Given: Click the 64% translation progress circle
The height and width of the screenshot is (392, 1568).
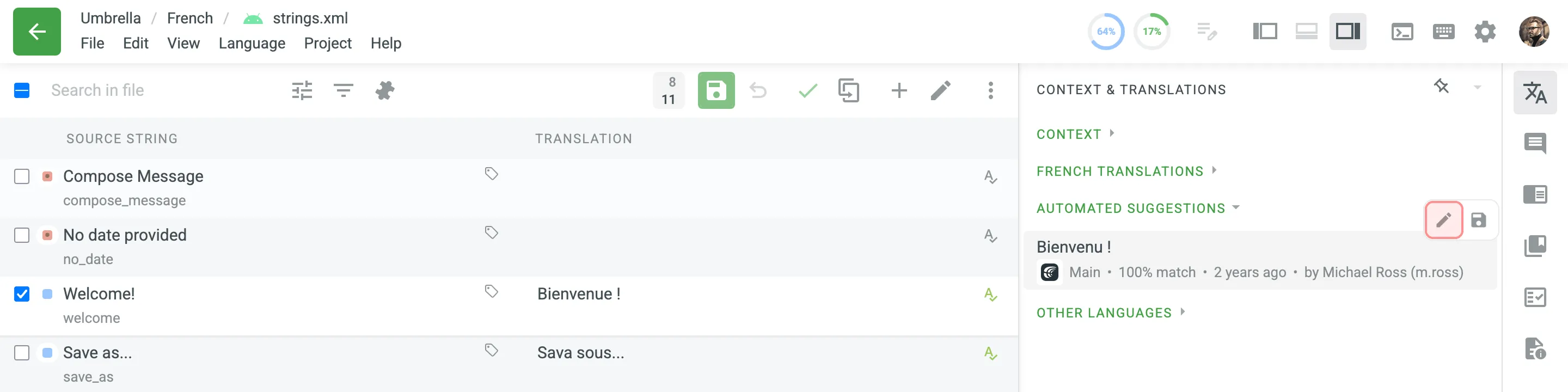Looking at the screenshot, I should pos(1105,32).
